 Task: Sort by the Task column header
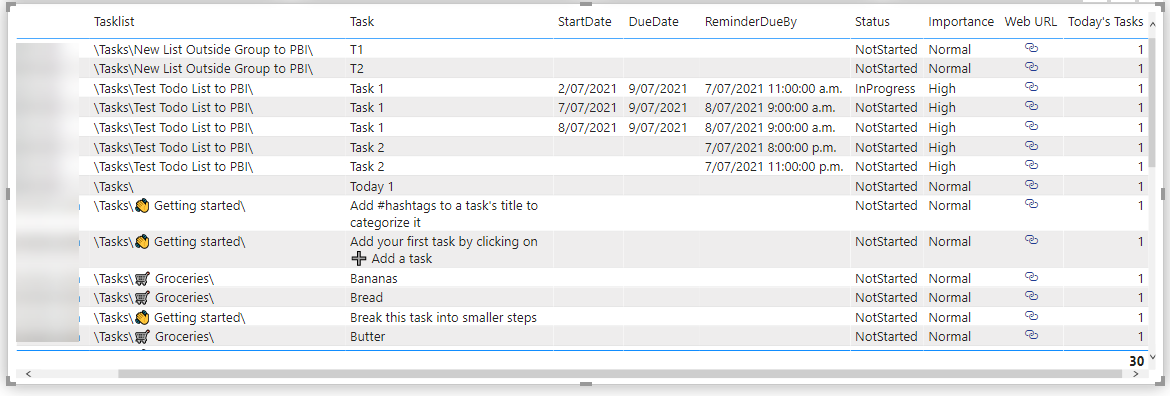(362, 22)
